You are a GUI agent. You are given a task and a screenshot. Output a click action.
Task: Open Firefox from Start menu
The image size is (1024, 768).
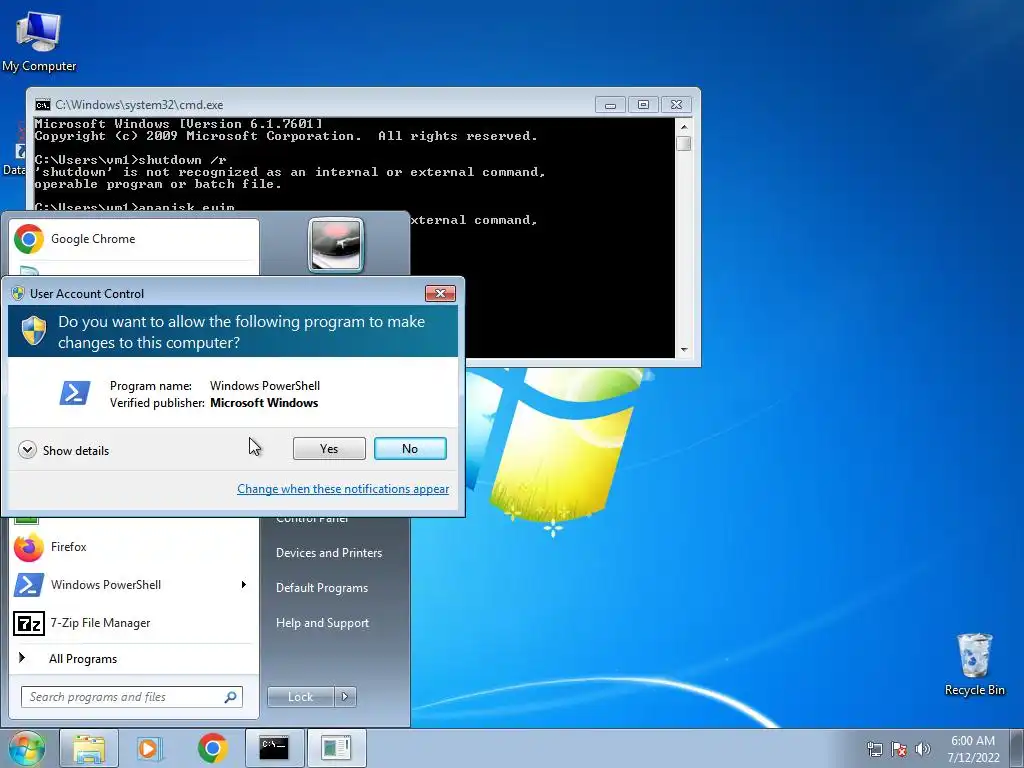[134, 547]
